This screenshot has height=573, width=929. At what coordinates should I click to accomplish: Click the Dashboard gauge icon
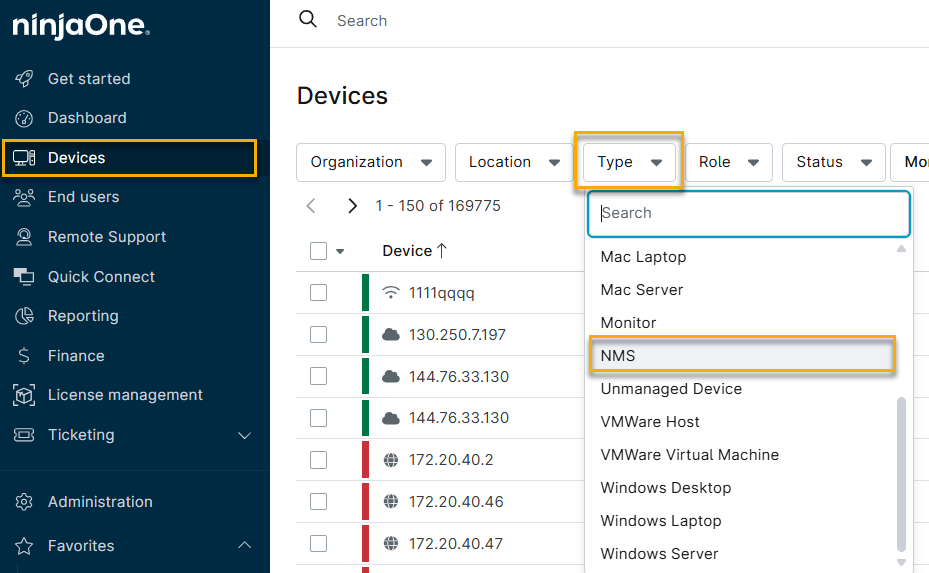[24, 119]
